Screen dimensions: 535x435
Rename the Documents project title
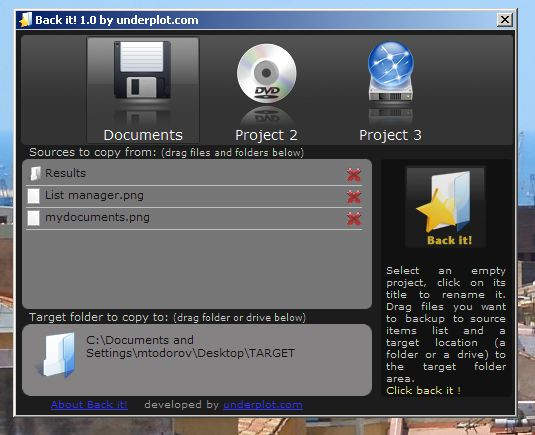[143, 135]
